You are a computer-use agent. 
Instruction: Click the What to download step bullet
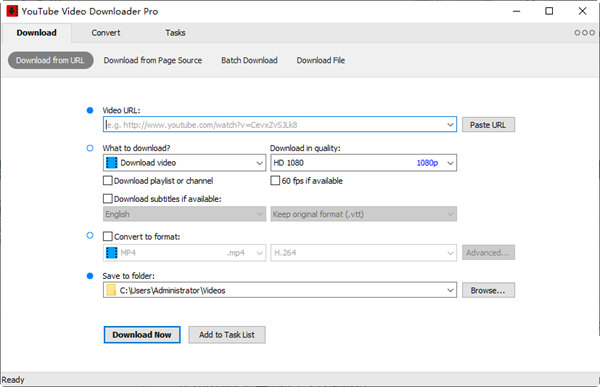90,148
